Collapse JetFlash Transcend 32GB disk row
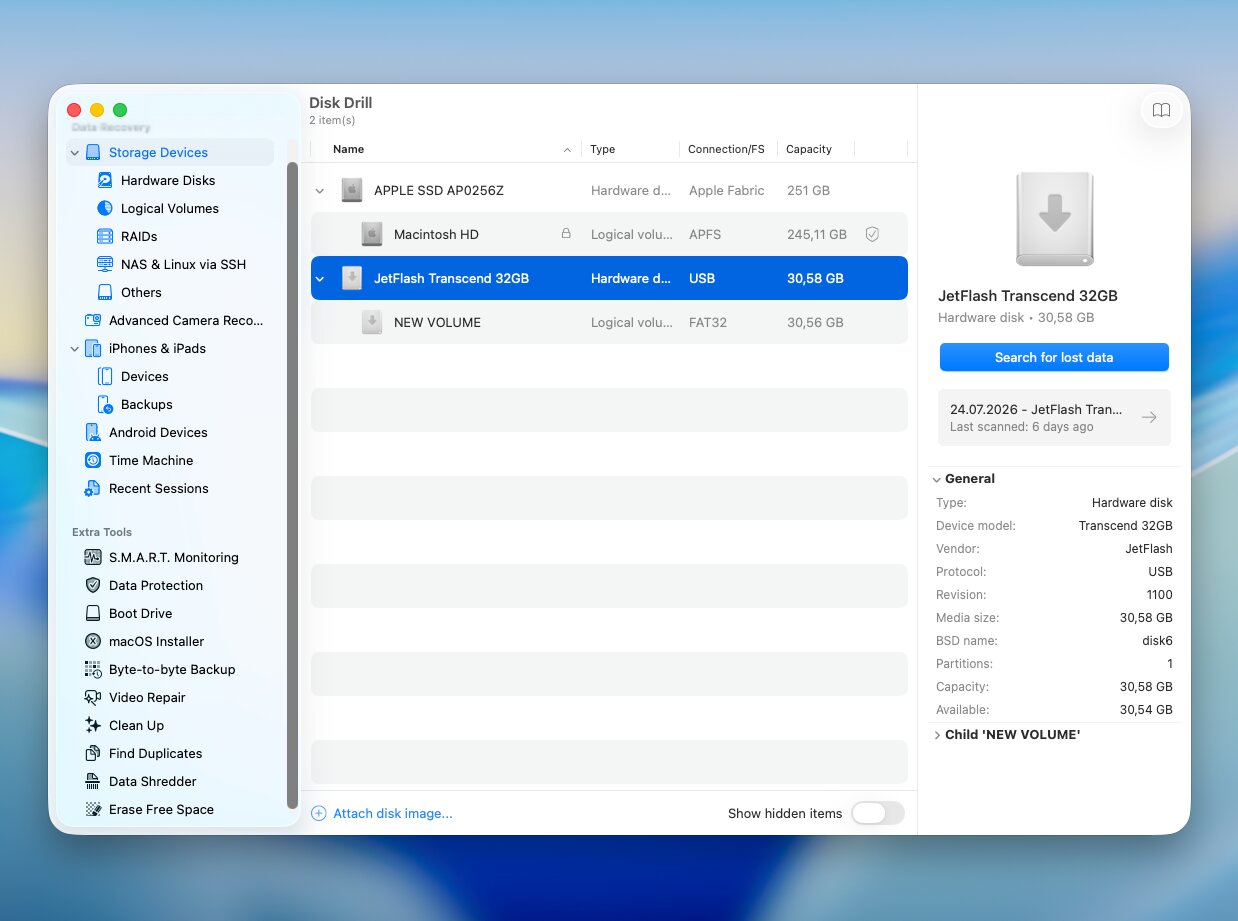The width and height of the screenshot is (1238, 921). click(x=320, y=279)
